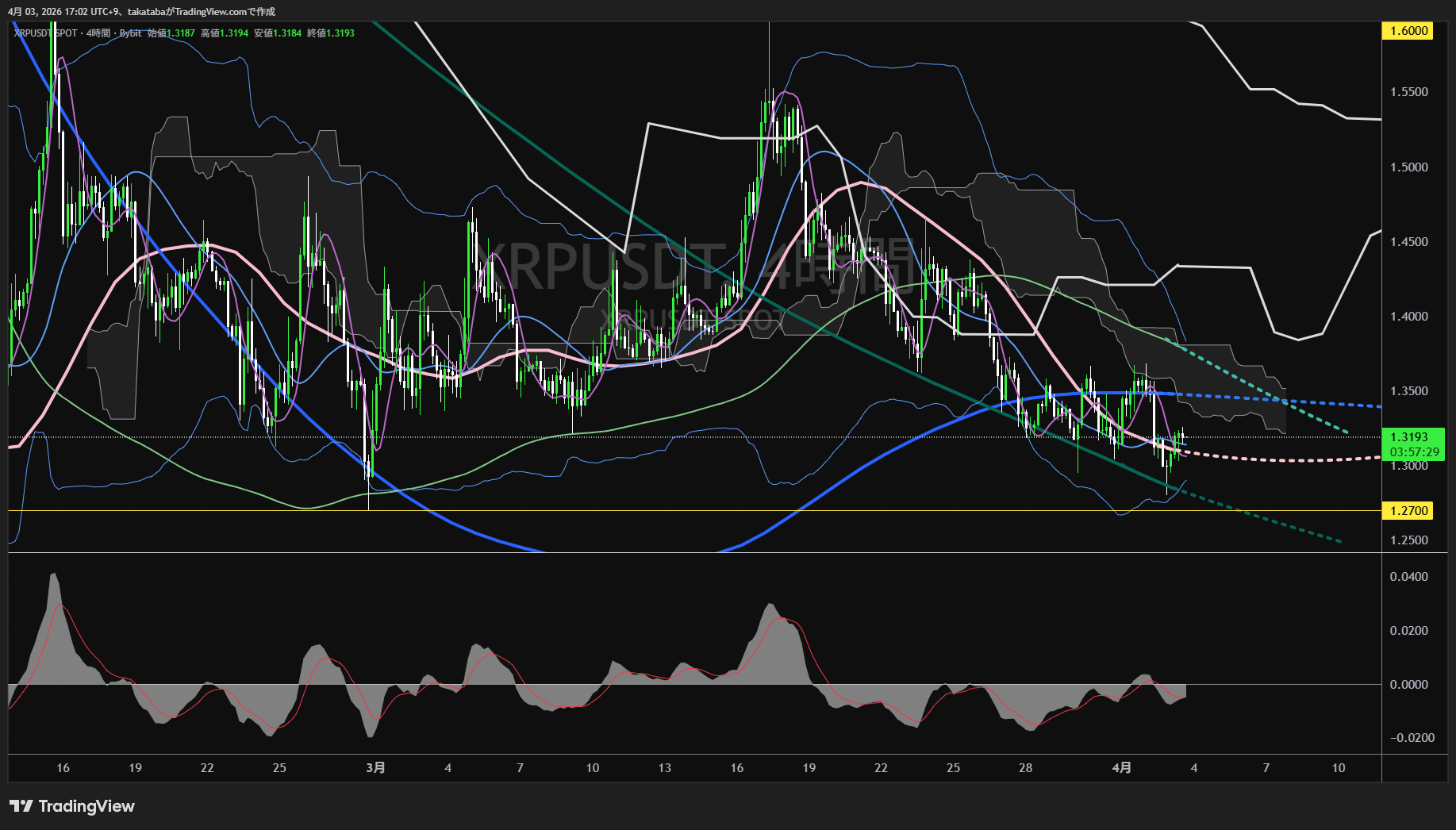The width and height of the screenshot is (1456, 830).
Task: Click the 終値 1.3193 close value in legend
Action: coord(331,33)
